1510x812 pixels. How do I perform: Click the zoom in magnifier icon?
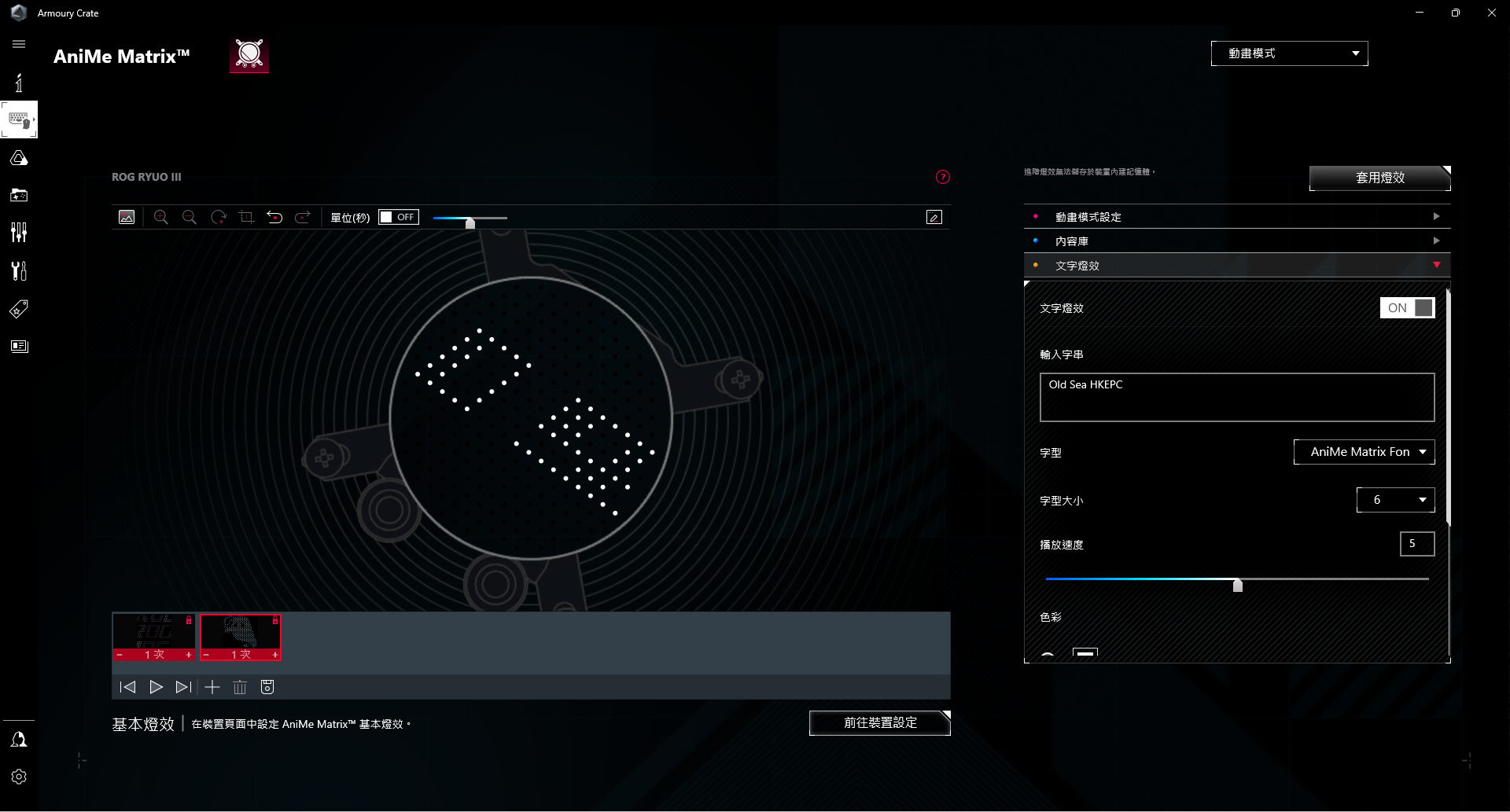(x=161, y=217)
